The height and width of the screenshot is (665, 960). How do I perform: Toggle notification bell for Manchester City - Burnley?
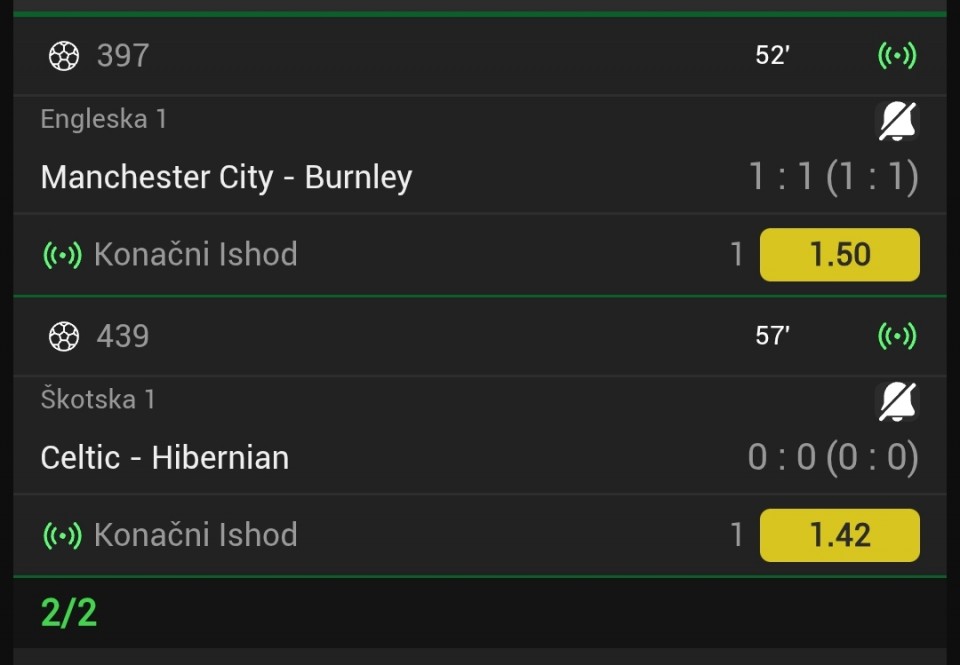[897, 121]
